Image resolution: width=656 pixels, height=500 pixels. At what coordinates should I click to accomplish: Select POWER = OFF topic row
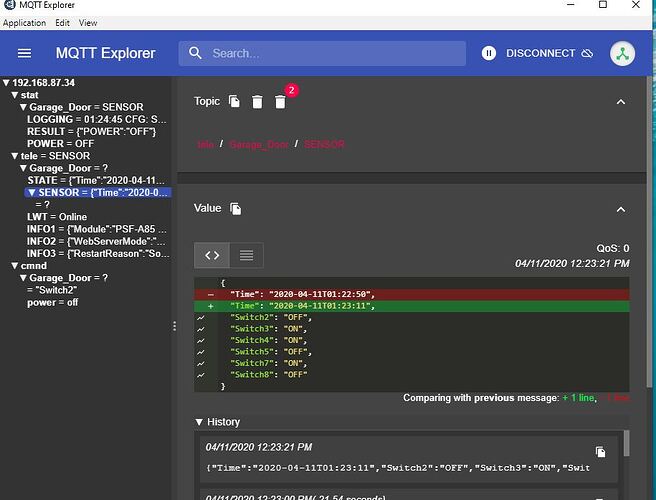tap(61, 144)
